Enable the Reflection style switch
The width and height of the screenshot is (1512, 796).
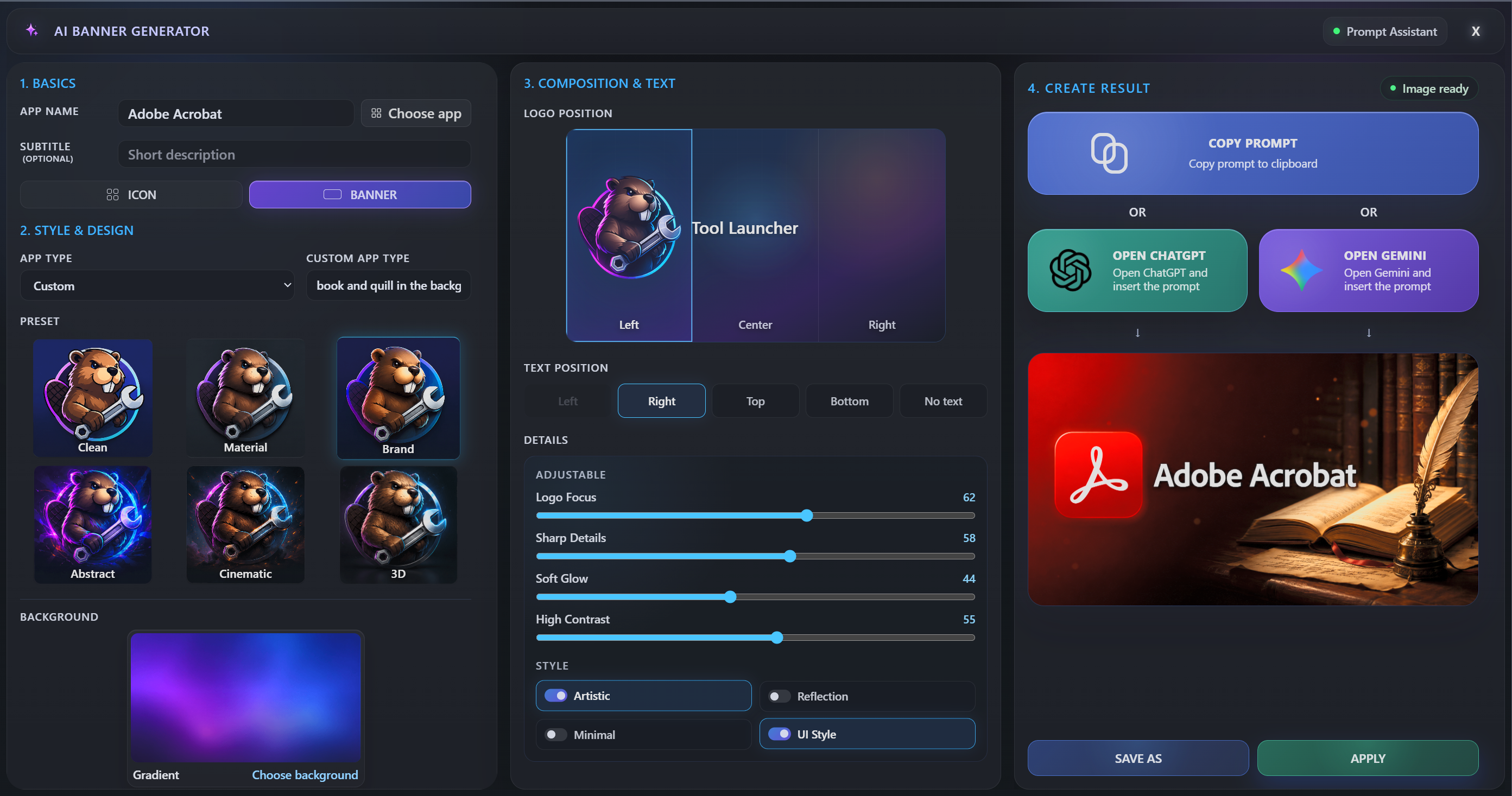pyautogui.click(x=779, y=696)
